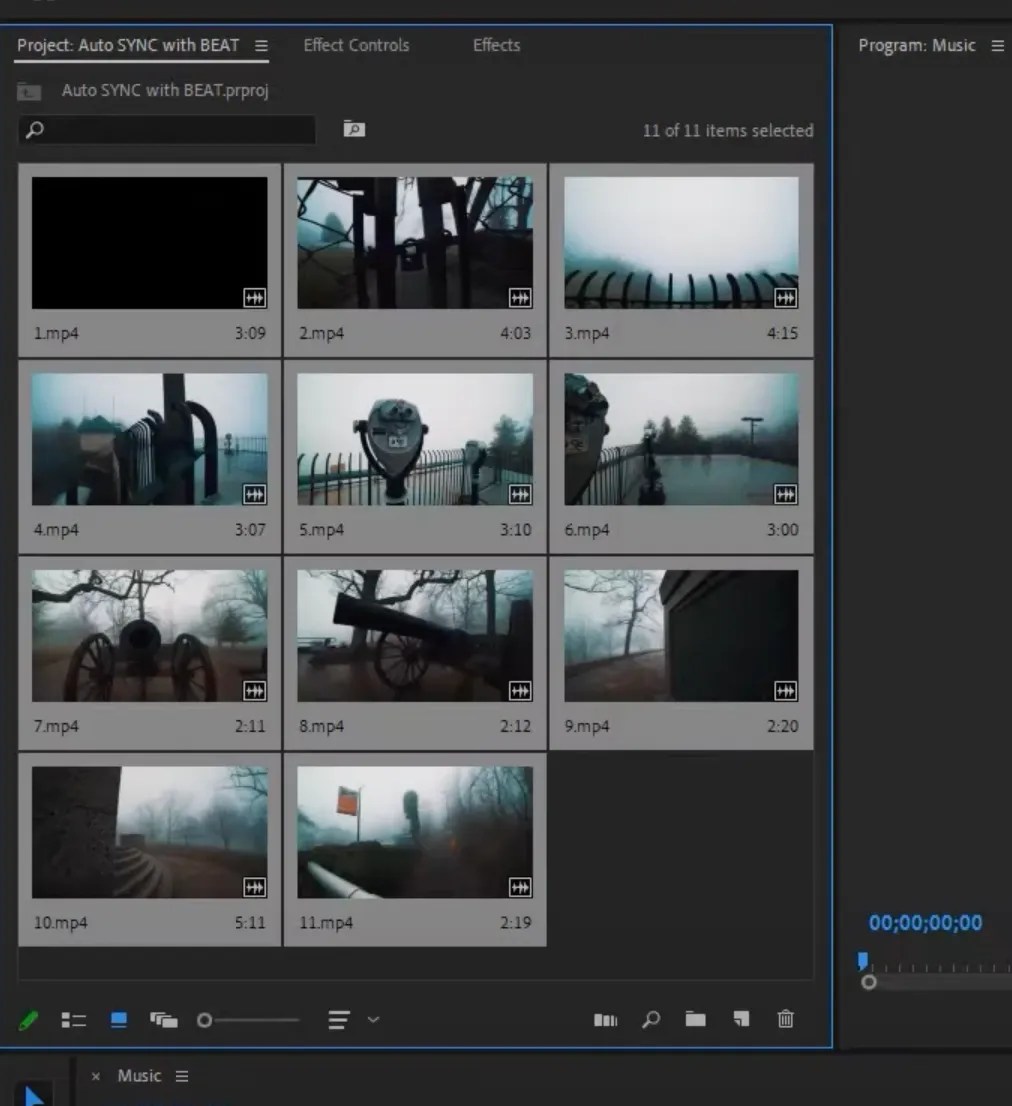Open Find via the magnifying glass icon
Screen dimensions: 1012x1106
pos(651,1019)
